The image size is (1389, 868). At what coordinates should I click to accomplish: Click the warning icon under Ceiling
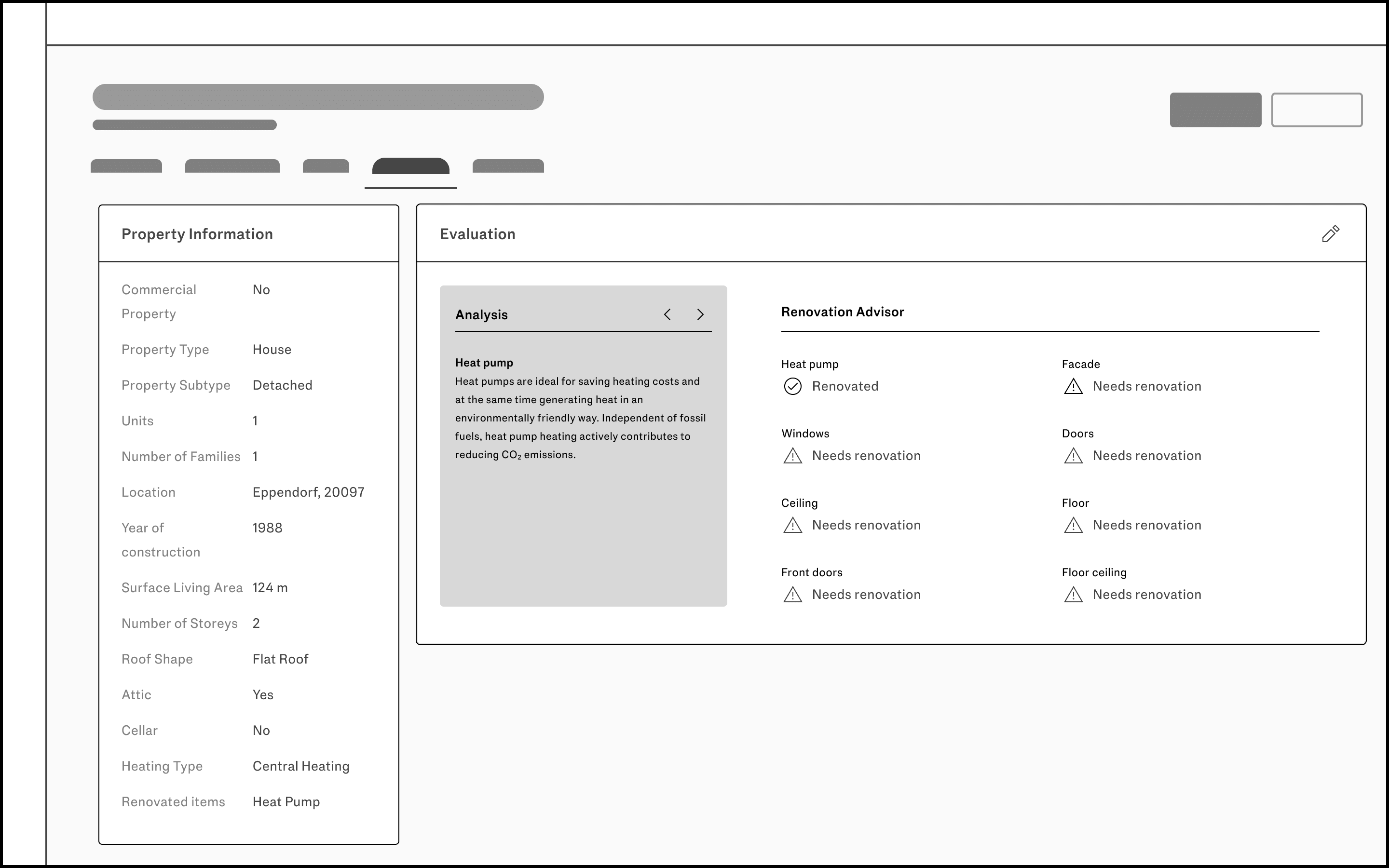[793, 525]
